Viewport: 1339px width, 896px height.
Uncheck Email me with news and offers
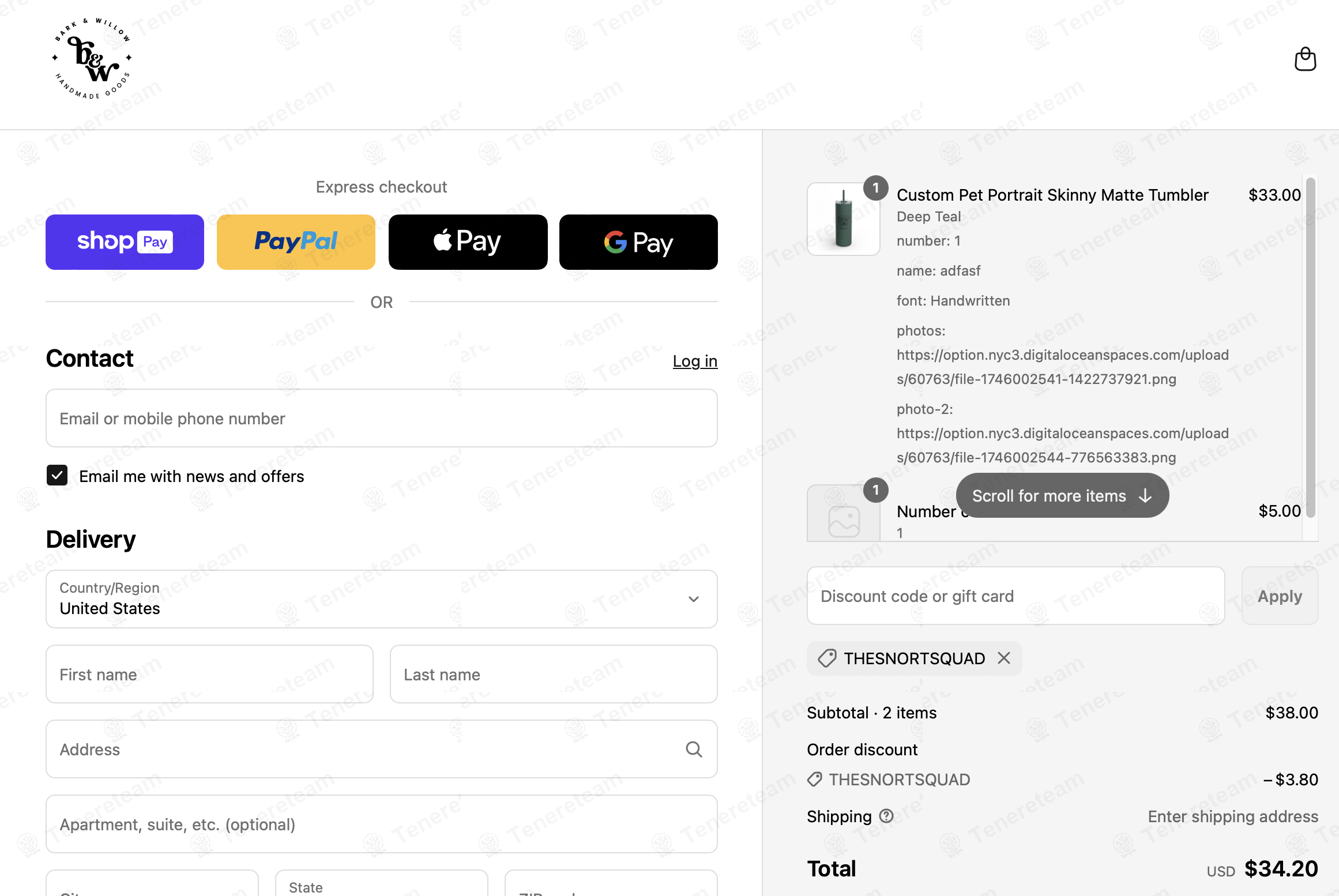click(57, 476)
